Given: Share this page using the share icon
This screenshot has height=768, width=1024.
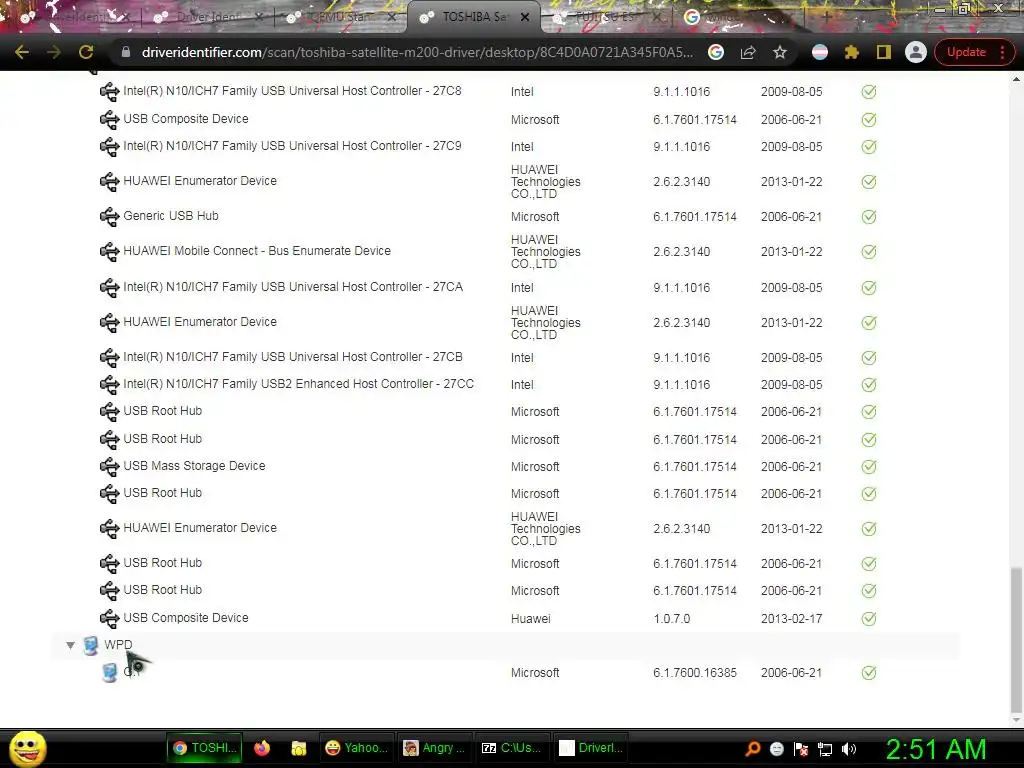Looking at the screenshot, I should pyautogui.click(x=748, y=52).
